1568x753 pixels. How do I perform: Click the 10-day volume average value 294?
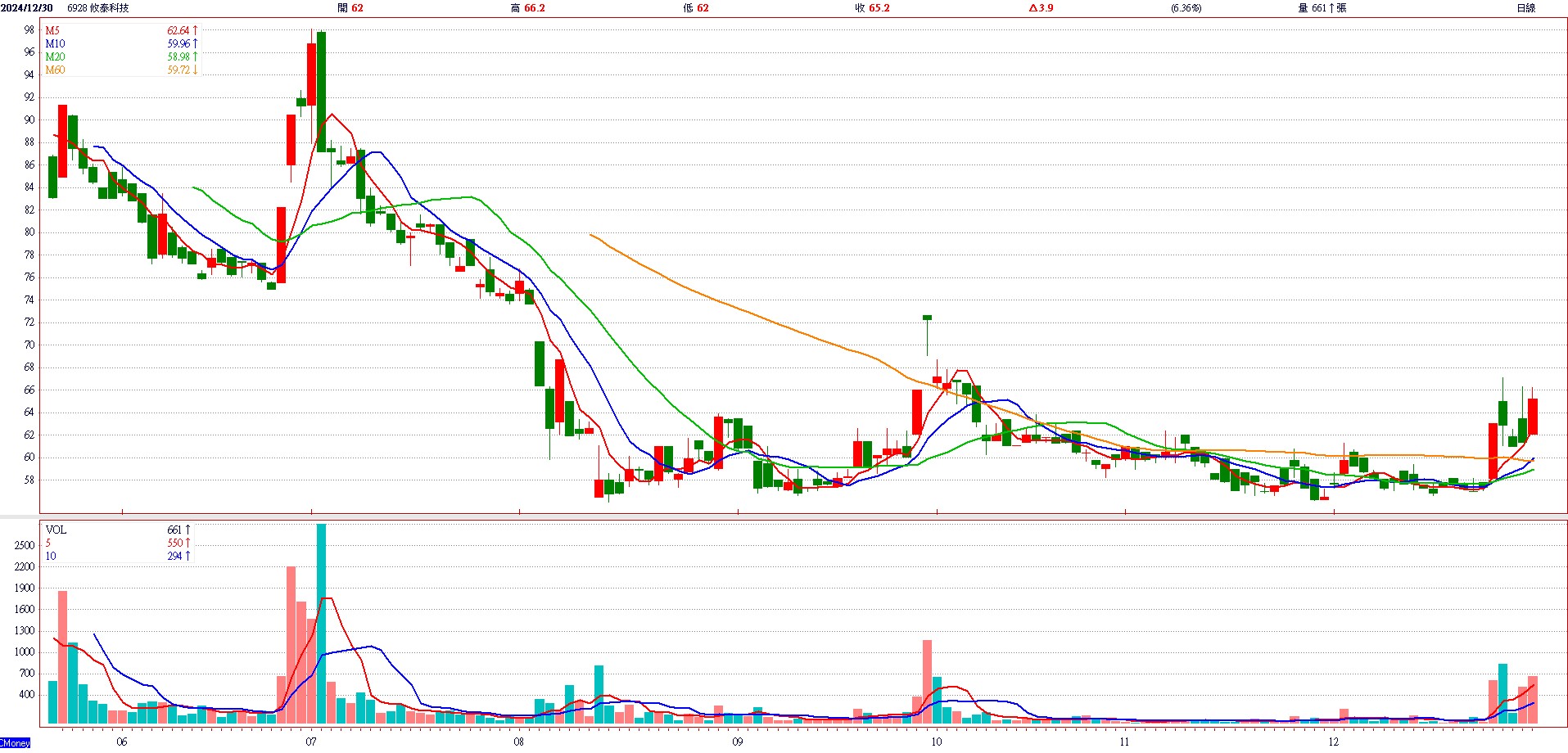pyautogui.click(x=175, y=557)
